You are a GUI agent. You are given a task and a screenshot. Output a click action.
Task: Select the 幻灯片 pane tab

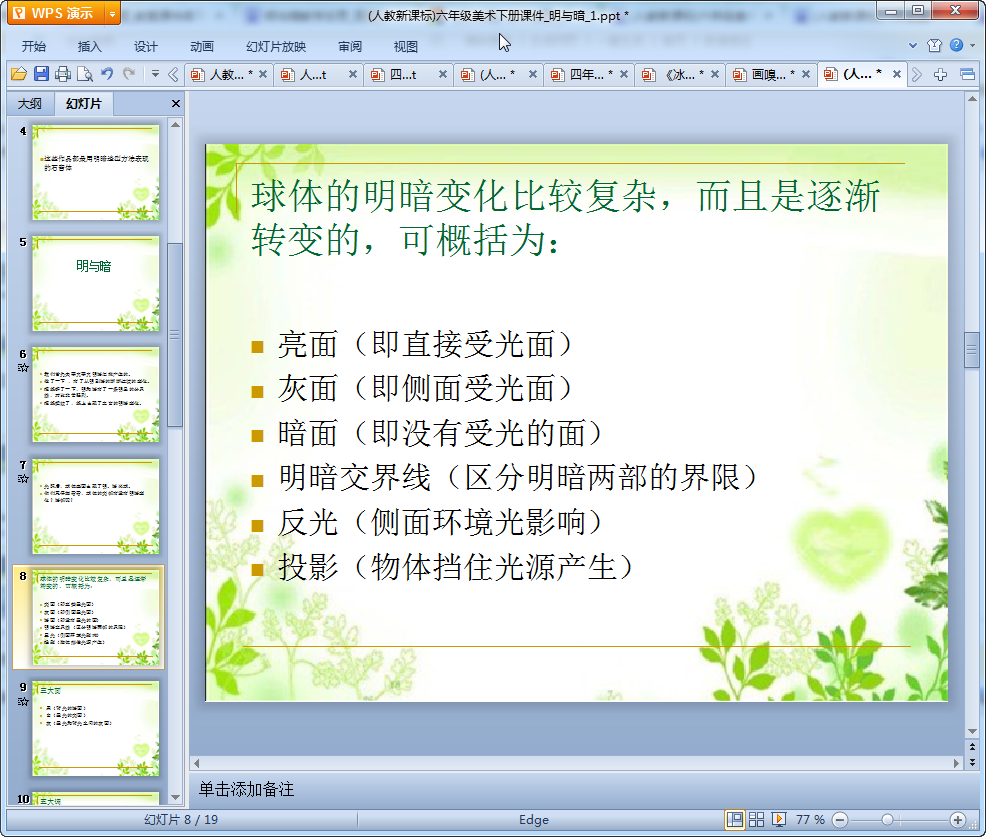(84, 103)
